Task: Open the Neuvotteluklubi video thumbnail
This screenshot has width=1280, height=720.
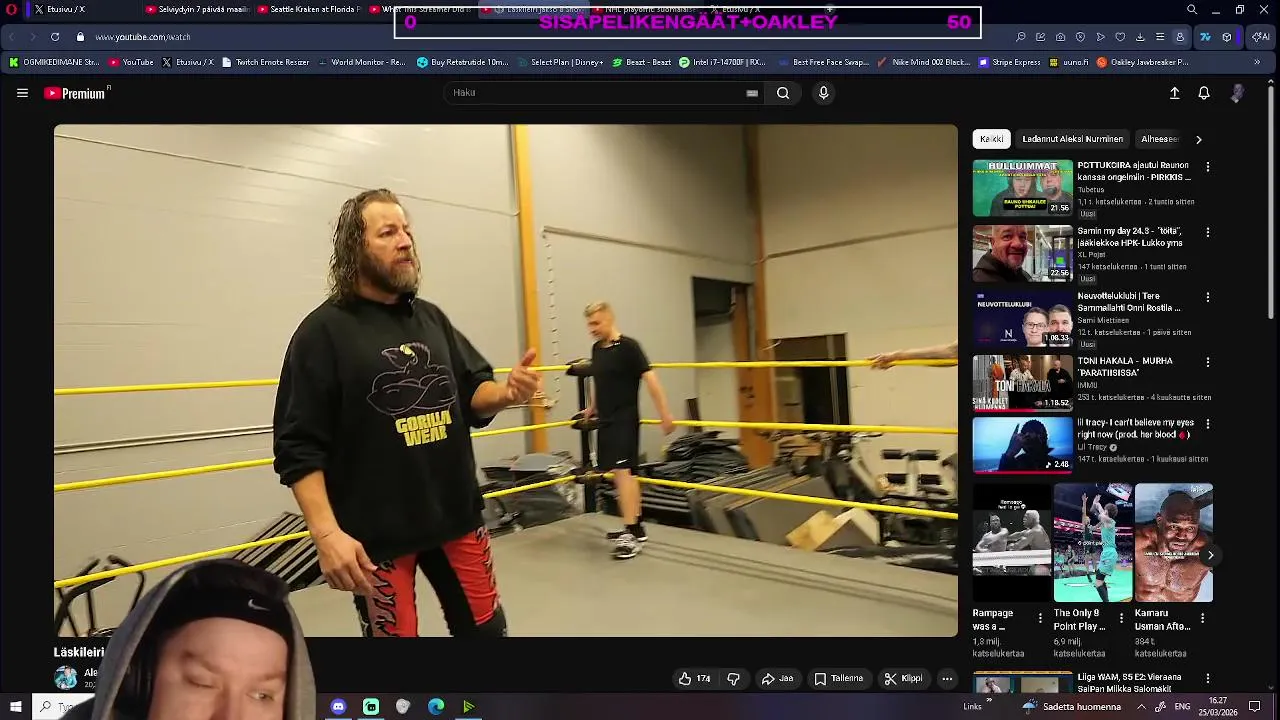Action: 1022,318
